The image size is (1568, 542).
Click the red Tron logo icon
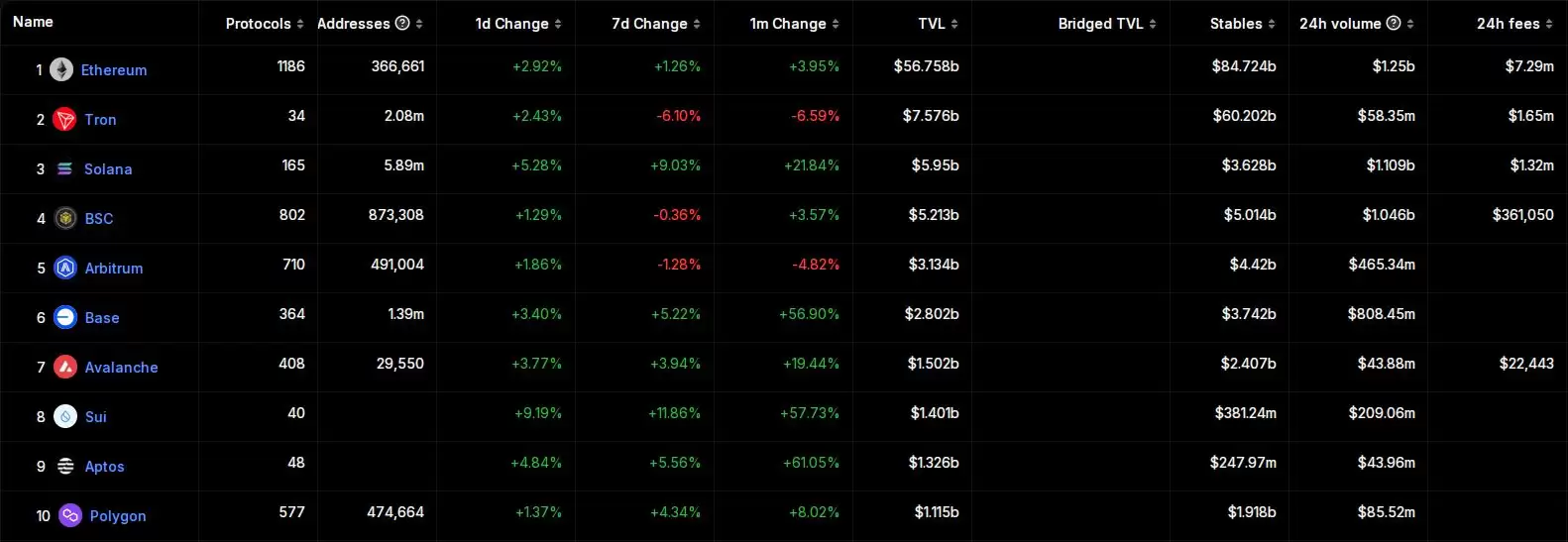65,120
